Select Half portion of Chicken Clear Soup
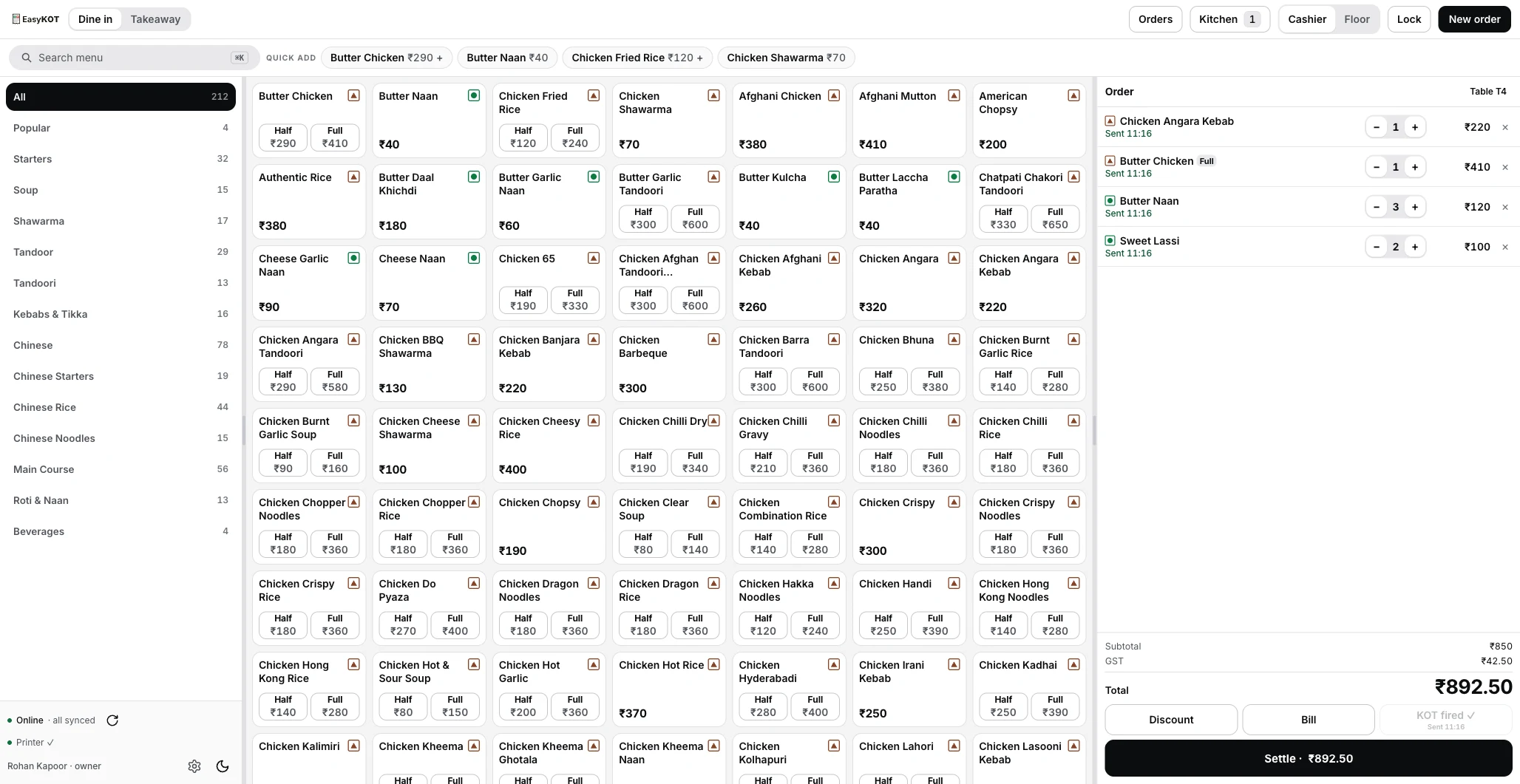This screenshot has height=784, width=1520. tap(643, 543)
